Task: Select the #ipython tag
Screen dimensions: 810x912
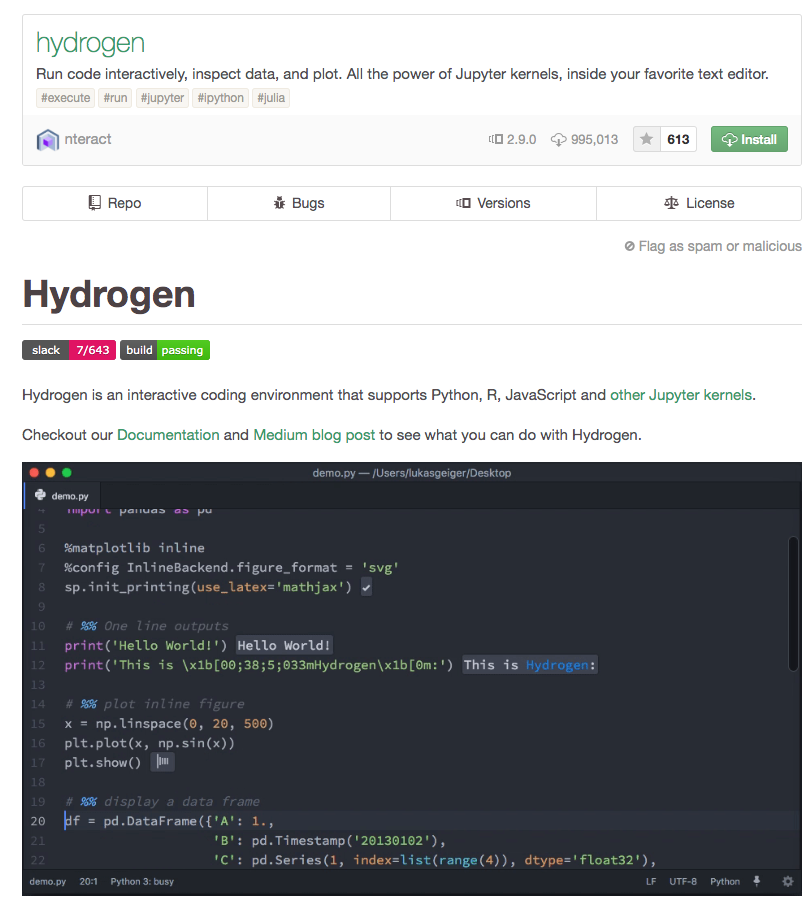Action: pyautogui.click(x=220, y=98)
